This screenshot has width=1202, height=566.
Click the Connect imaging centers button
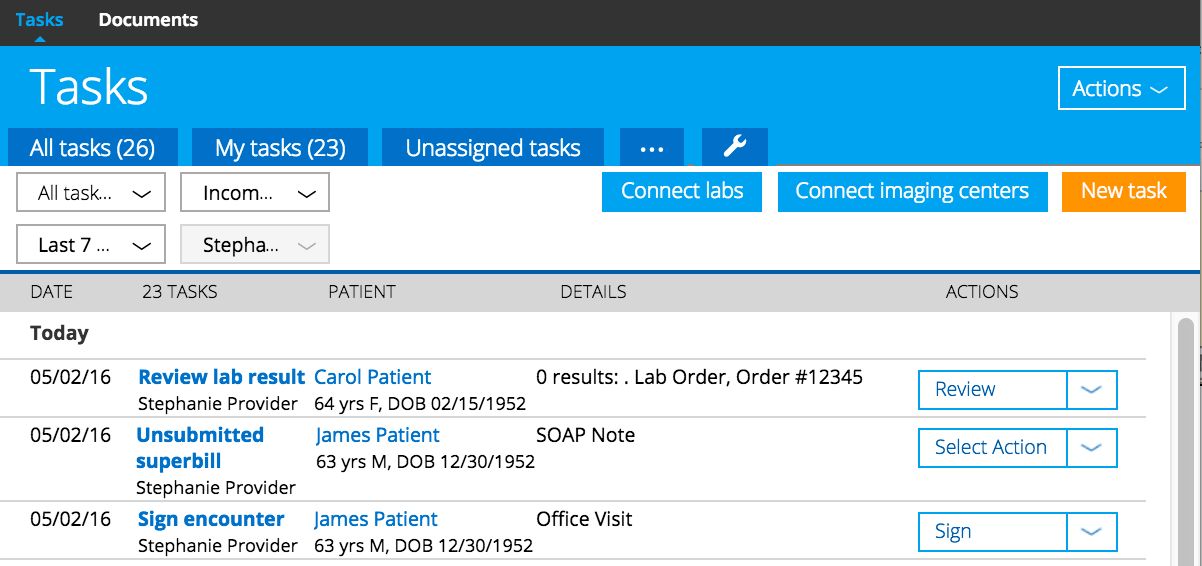pyautogui.click(x=912, y=191)
